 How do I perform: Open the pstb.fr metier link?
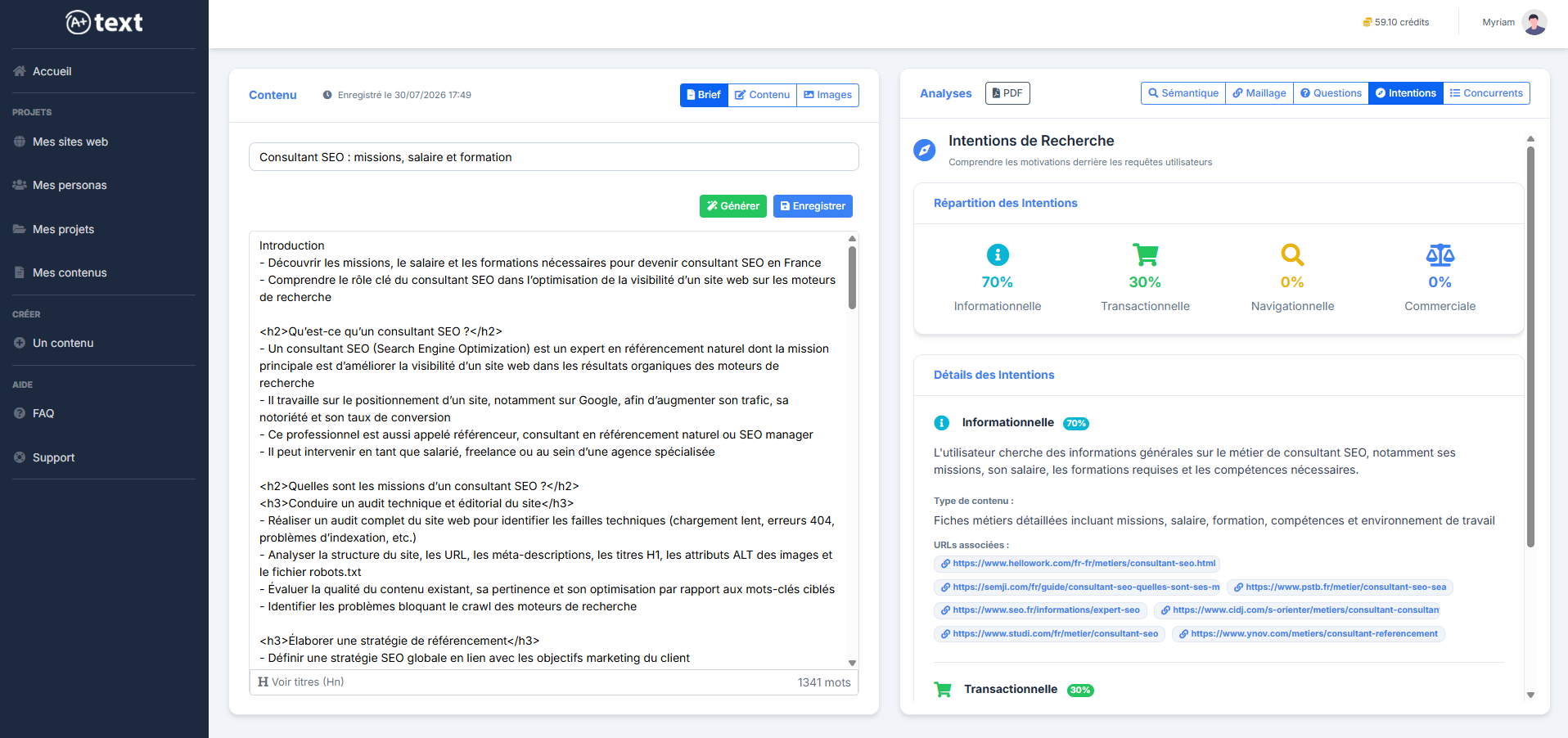[1340, 587]
